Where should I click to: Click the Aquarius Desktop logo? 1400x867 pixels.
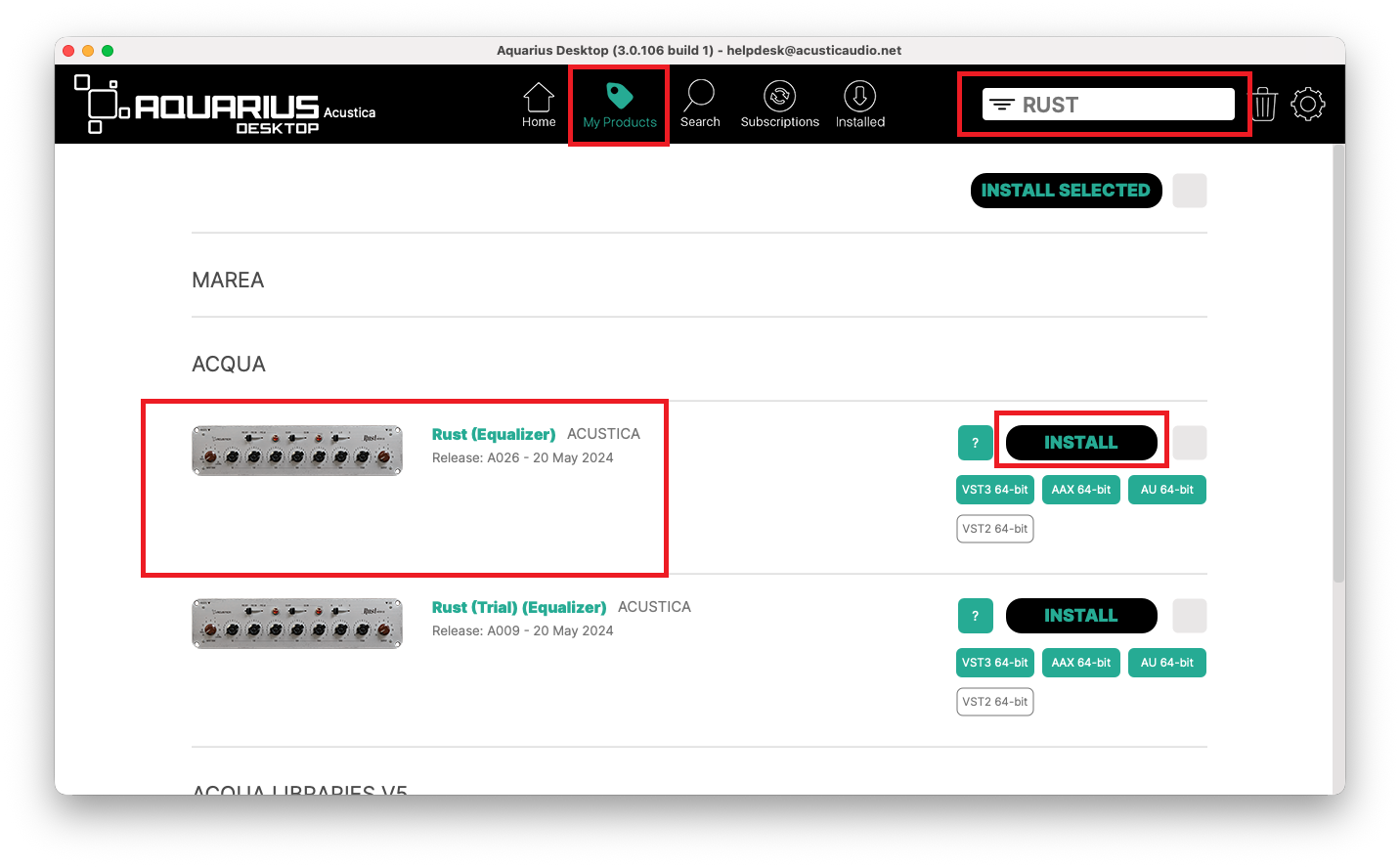(x=225, y=105)
